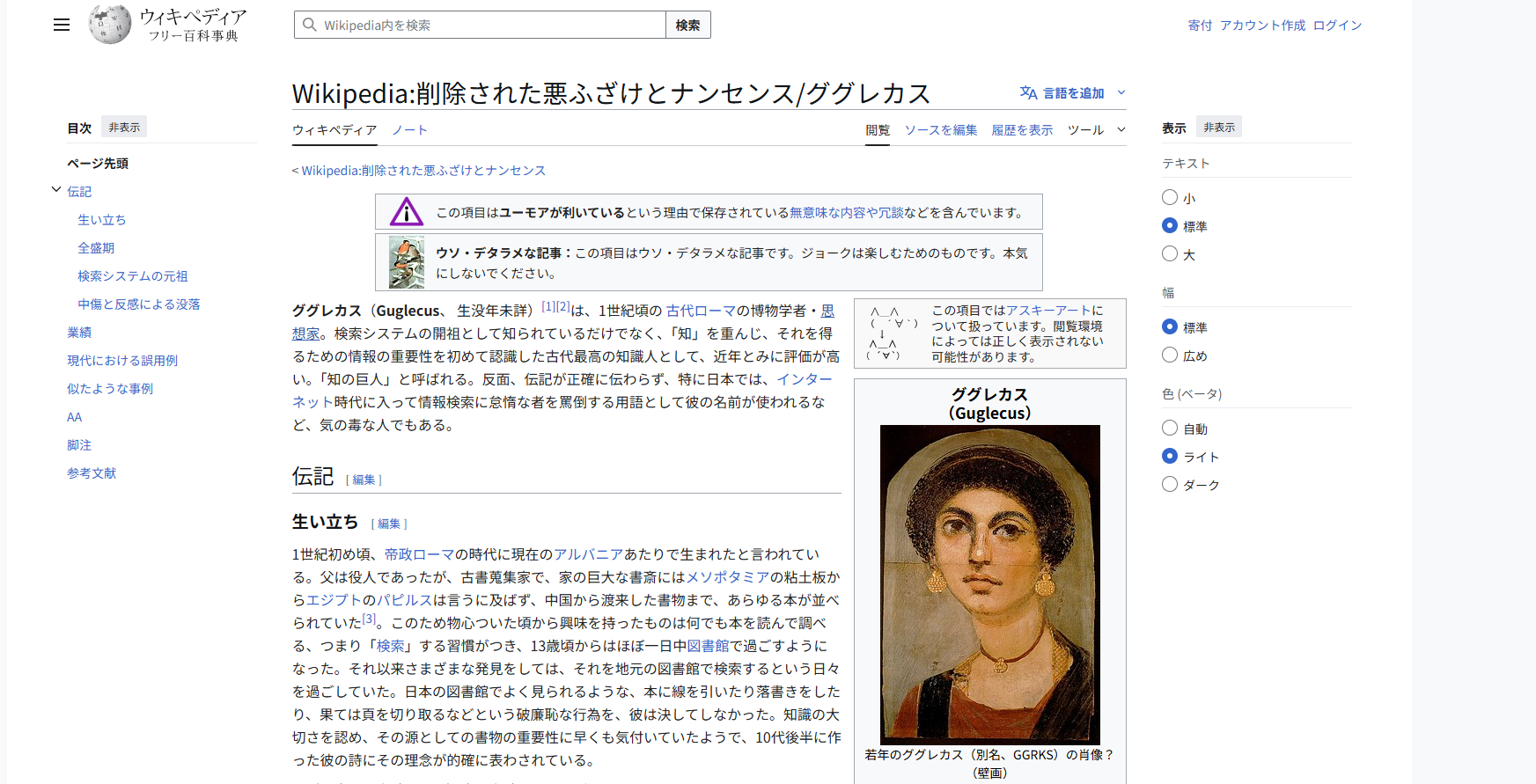Switch to the ノート tab

click(410, 129)
